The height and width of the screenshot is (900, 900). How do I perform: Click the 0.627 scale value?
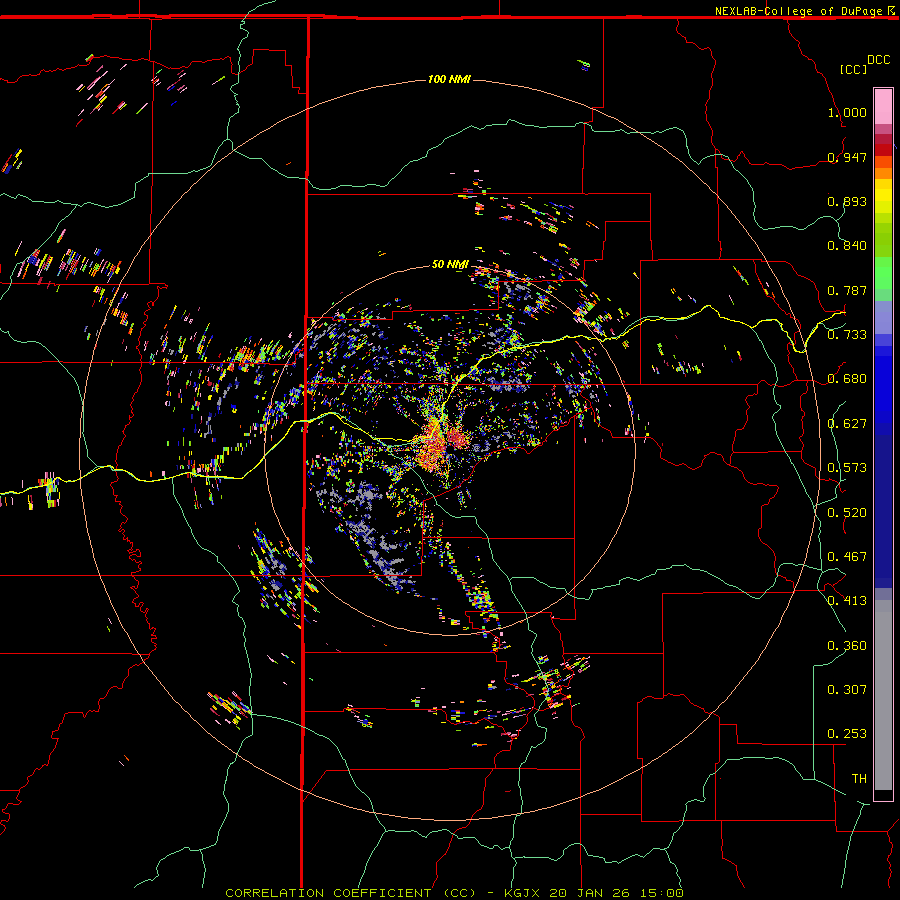(x=847, y=424)
